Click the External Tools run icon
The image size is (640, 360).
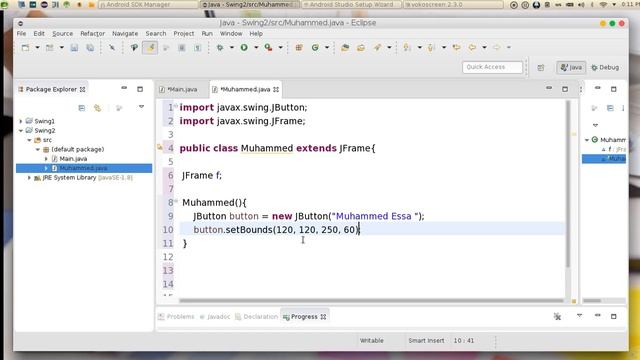[268, 48]
